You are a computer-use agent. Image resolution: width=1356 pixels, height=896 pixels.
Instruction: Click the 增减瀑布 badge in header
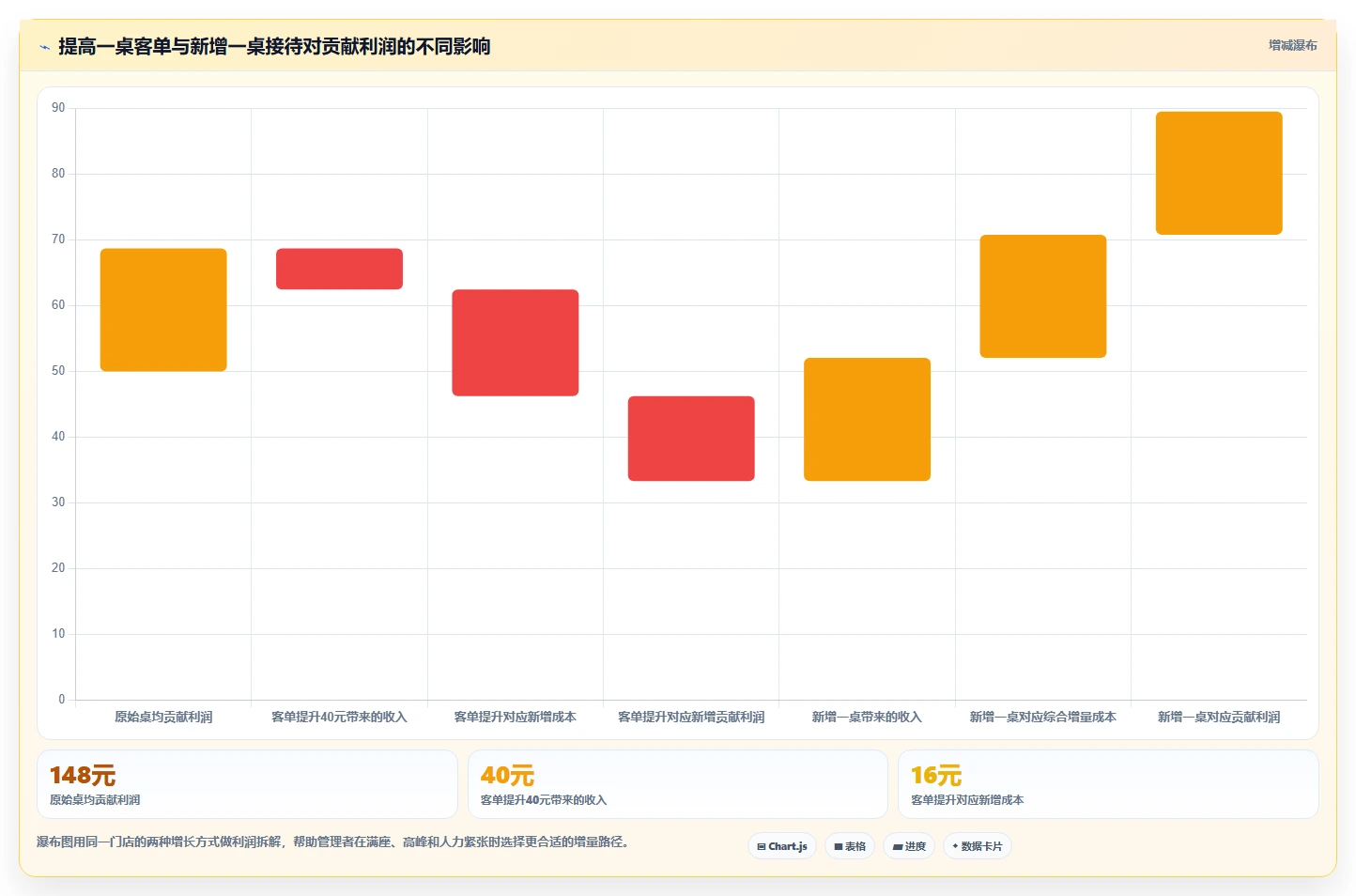click(x=1292, y=45)
